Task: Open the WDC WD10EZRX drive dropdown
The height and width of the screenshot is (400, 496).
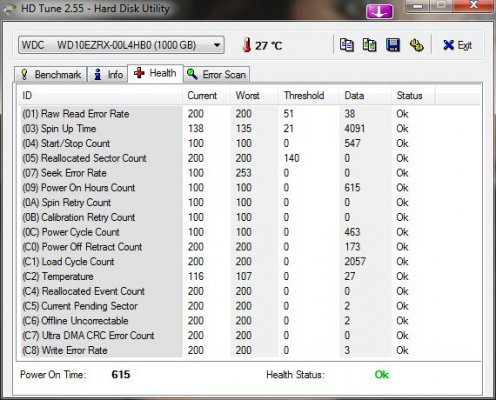Action: tap(121, 45)
